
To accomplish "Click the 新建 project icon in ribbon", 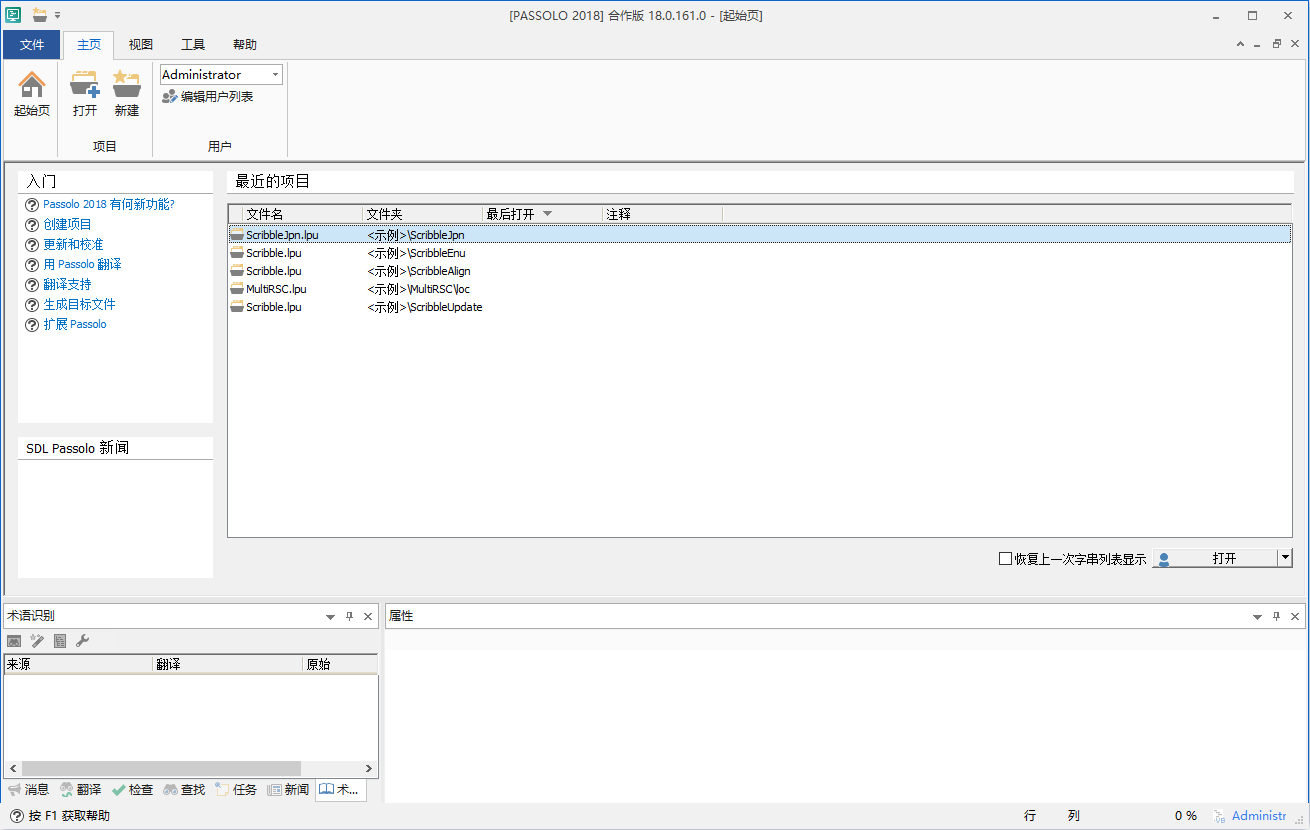I will tap(126, 85).
